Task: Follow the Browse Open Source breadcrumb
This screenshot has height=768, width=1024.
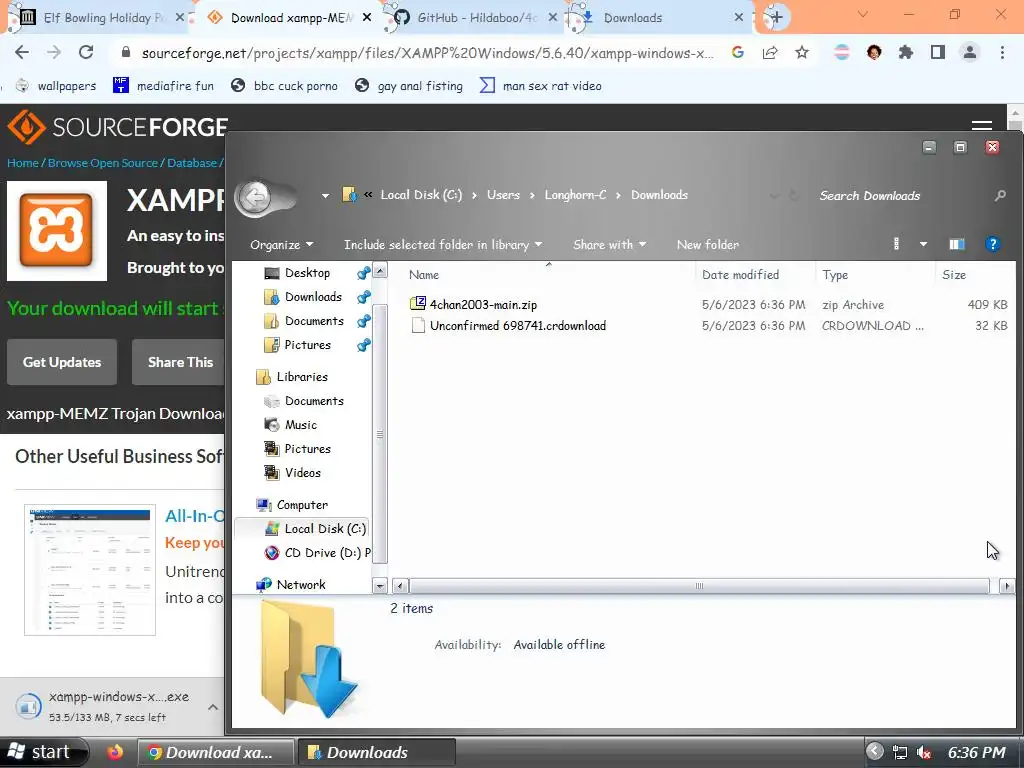Action: pyautogui.click(x=103, y=163)
